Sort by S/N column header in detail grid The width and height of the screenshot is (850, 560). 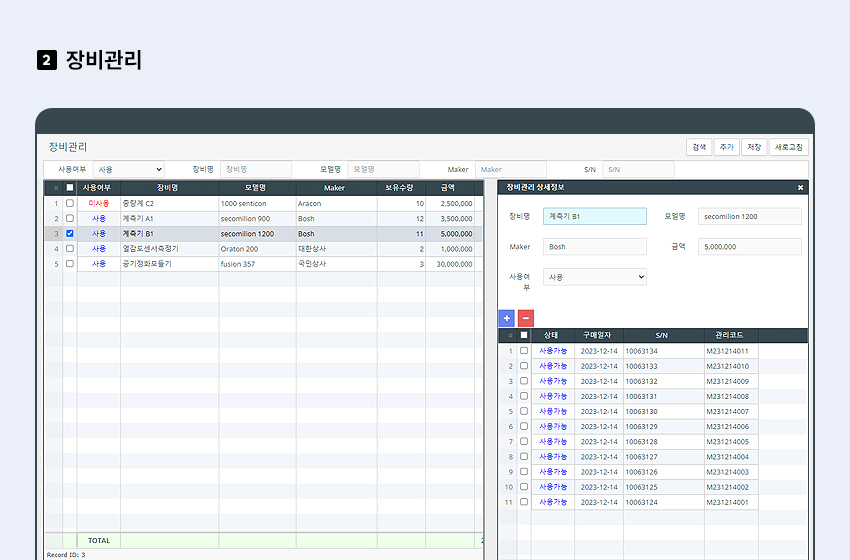(x=664, y=335)
